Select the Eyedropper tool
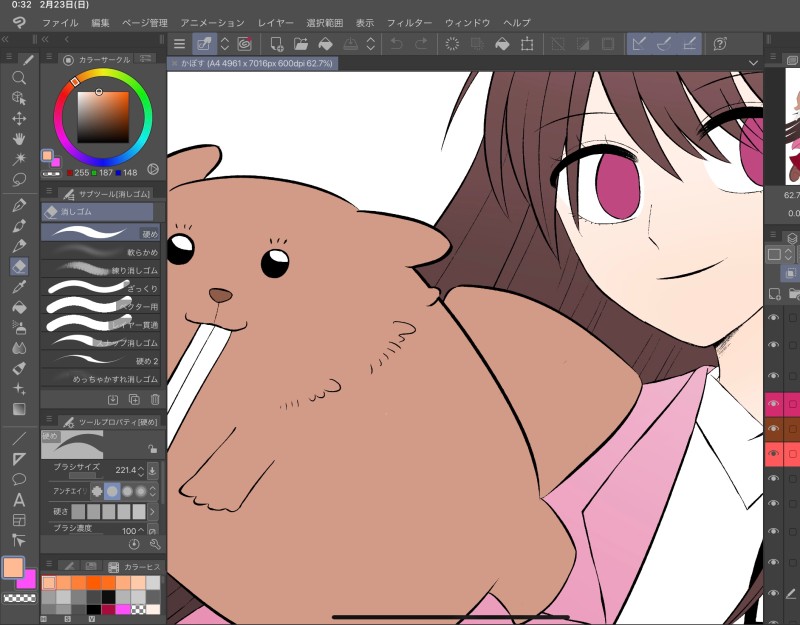 [x=19, y=287]
